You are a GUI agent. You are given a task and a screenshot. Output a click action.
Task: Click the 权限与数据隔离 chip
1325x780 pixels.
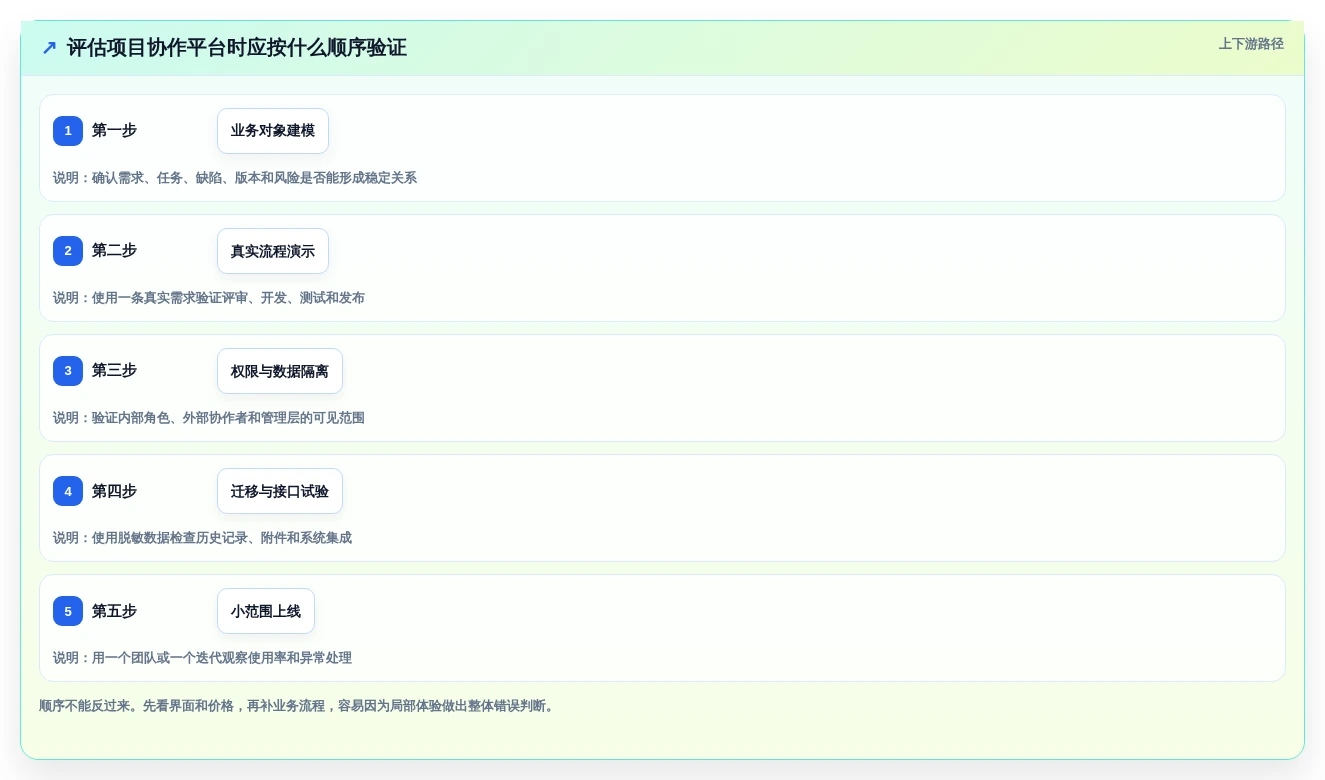[280, 371]
